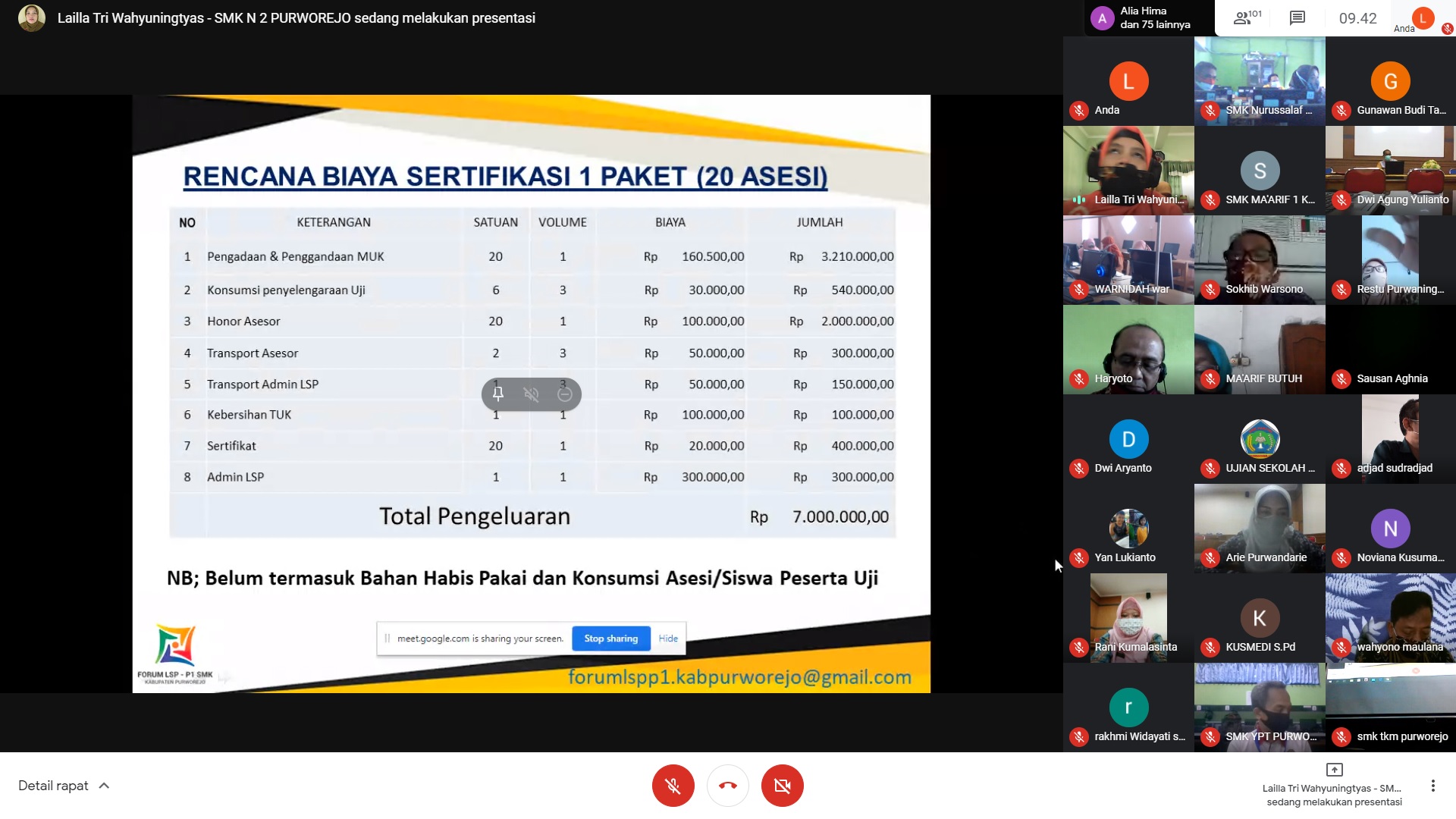Click the Stop sharing button
1456x819 pixels.
[x=610, y=639]
